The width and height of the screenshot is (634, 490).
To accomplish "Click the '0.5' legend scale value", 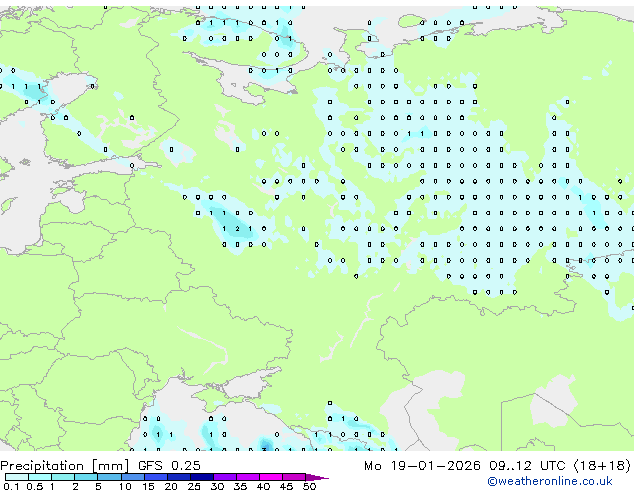I will coord(35,486).
